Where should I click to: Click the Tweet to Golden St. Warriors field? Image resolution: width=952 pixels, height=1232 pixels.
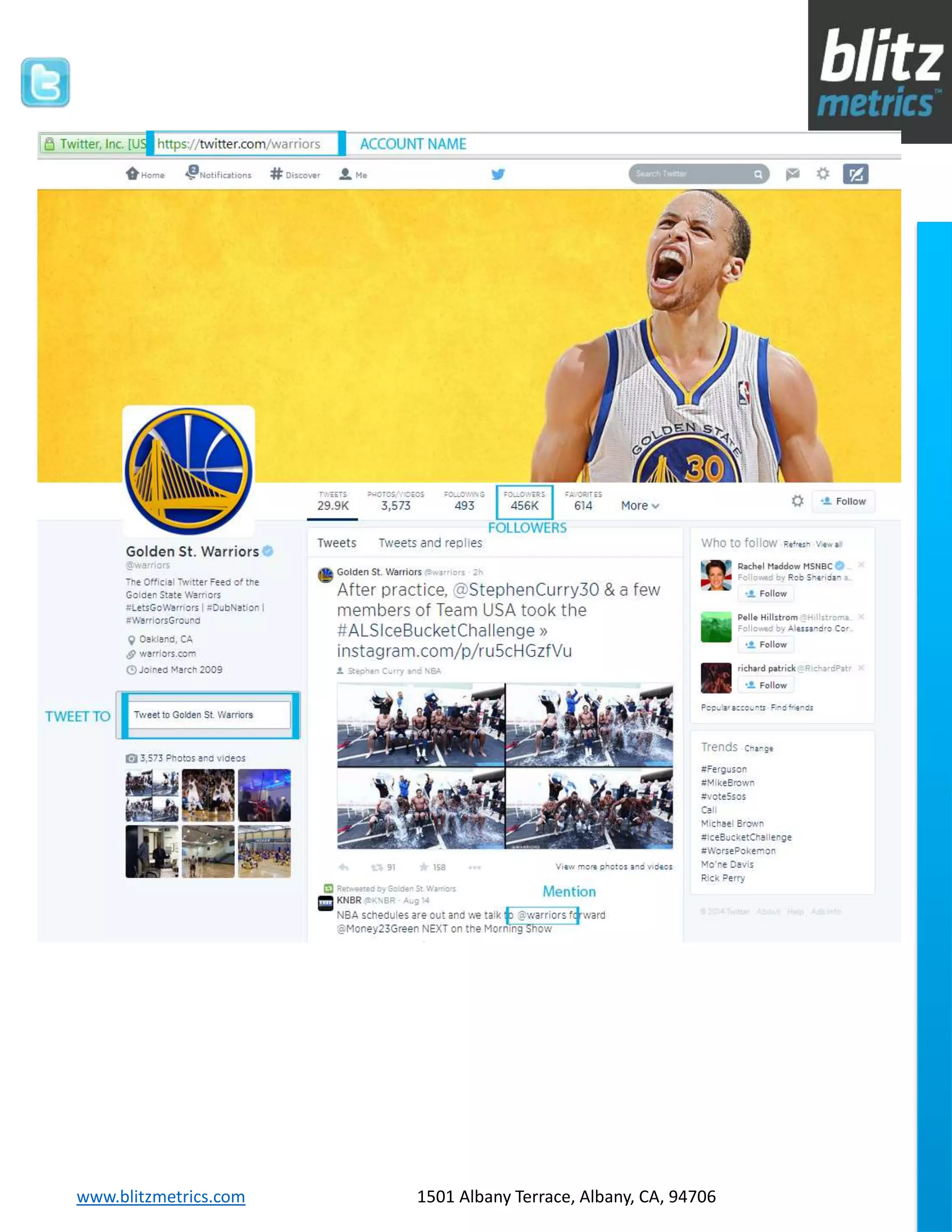[x=209, y=715]
